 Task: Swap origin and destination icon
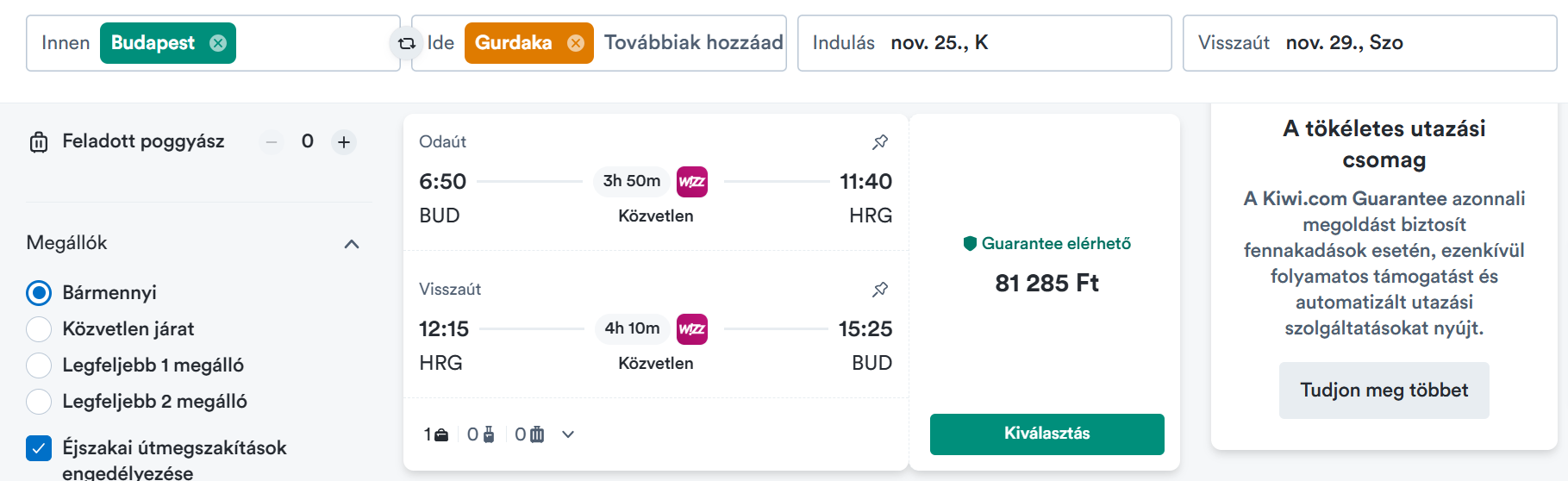406,43
